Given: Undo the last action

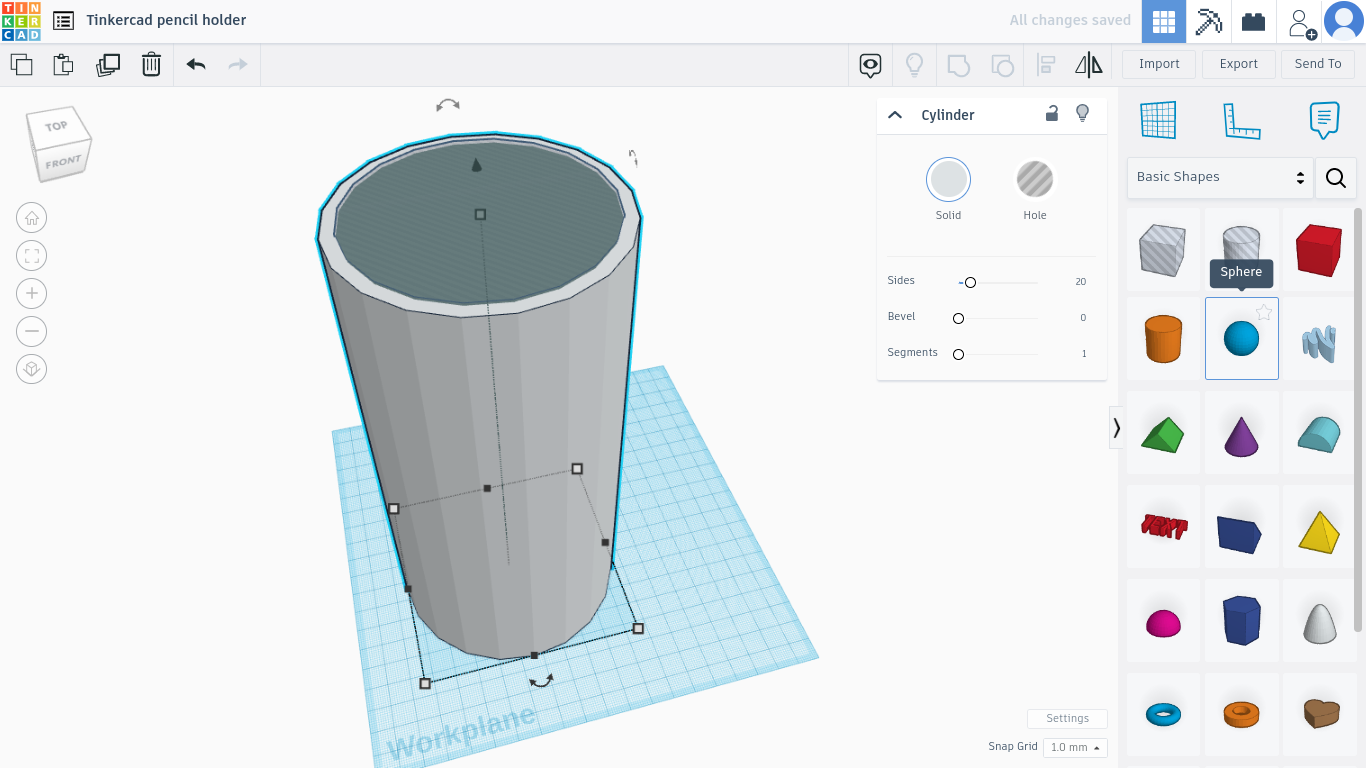Looking at the screenshot, I should pos(195,63).
